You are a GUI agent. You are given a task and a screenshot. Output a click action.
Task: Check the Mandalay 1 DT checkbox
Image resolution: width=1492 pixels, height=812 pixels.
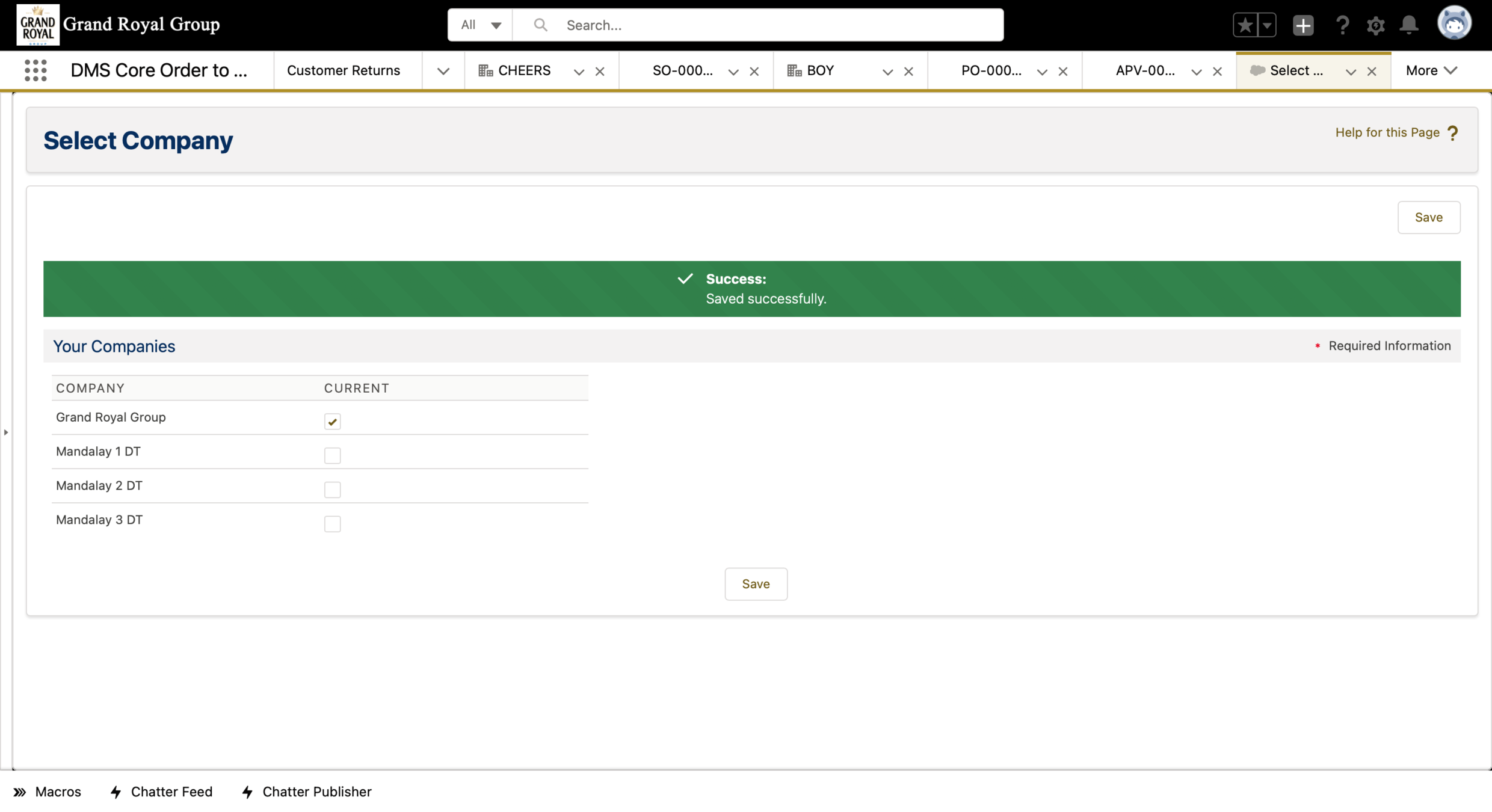click(x=332, y=455)
